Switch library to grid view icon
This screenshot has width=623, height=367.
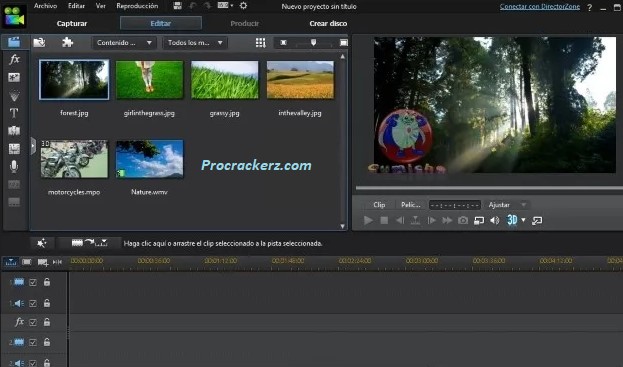click(261, 42)
